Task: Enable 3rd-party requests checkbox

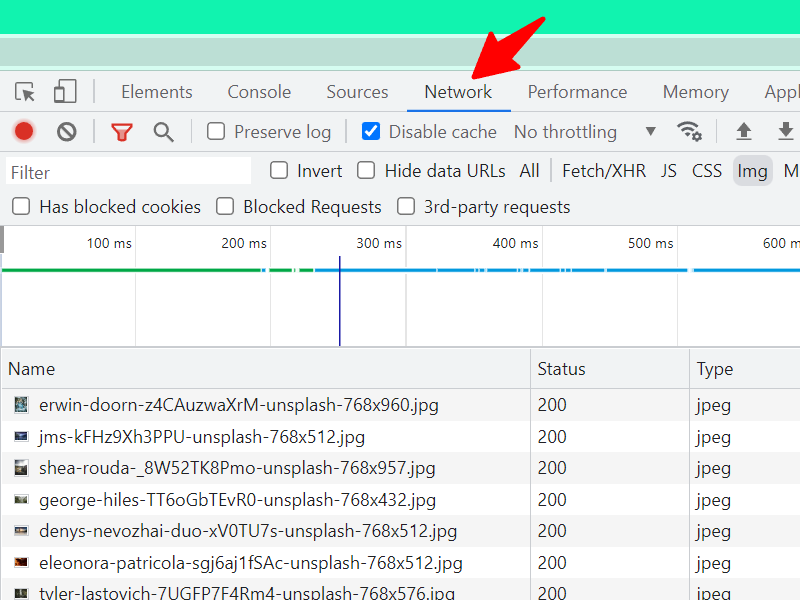Action: click(x=406, y=207)
